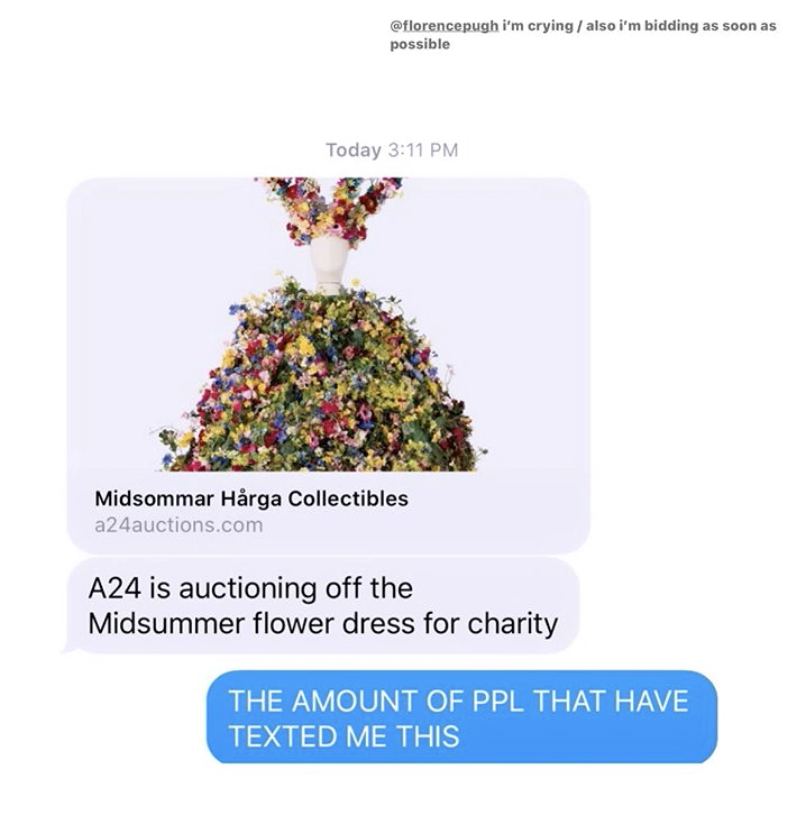Open the @florencepugh mention link
The image size is (796, 822).
pos(444,26)
